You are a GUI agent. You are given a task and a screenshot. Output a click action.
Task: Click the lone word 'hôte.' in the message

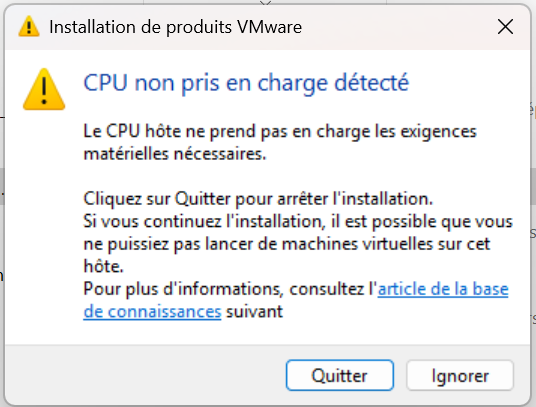[103, 266]
